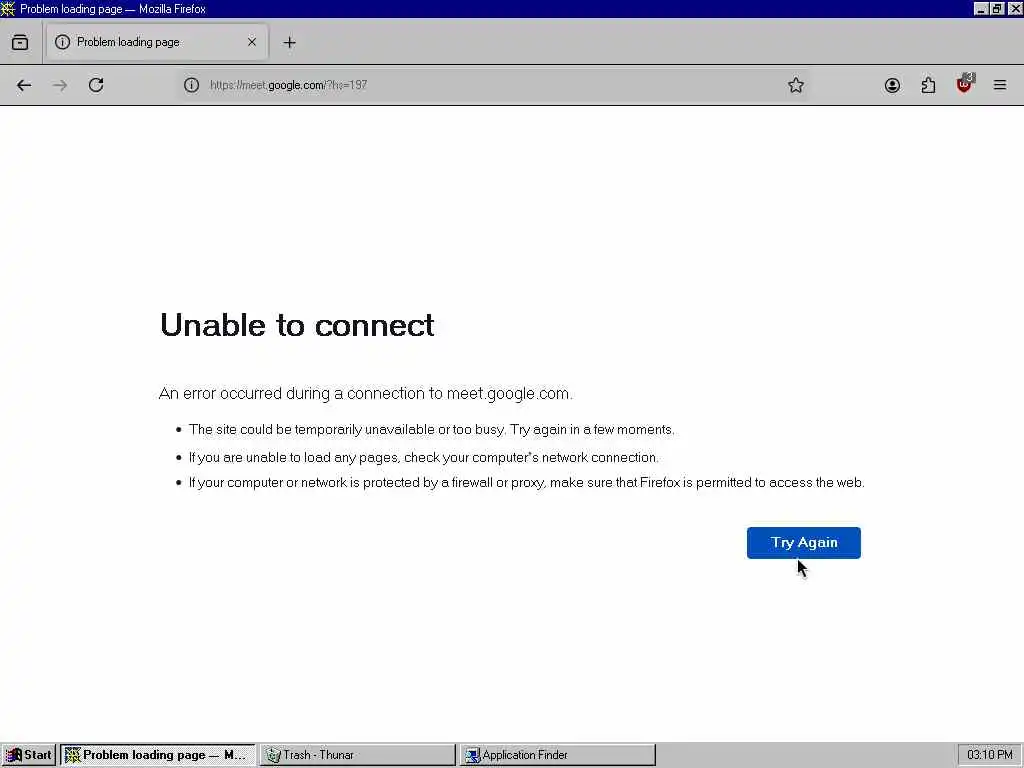Image resolution: width=1024 pixels, height=768 pixels.
Task: Select Problem loading page taskbar entry
Action: click(x=158, y=755)
